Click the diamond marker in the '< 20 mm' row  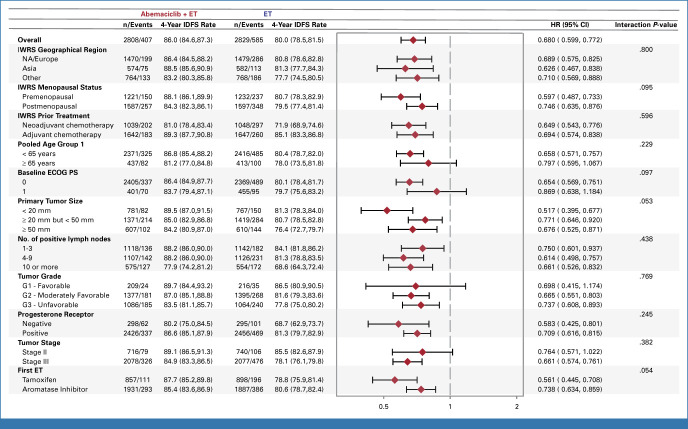pos(387,211)
